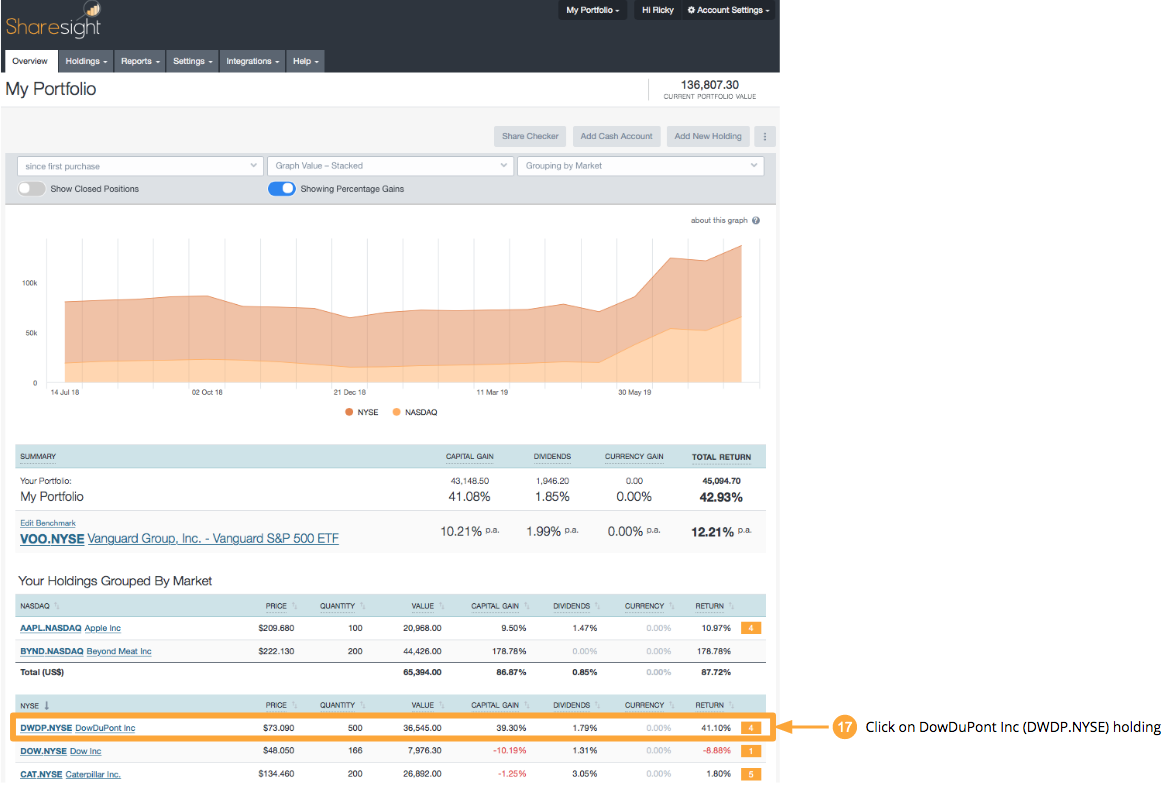Open the DowDuPont Inc name link
The image size is (1167, 786).
click(106, 728)
